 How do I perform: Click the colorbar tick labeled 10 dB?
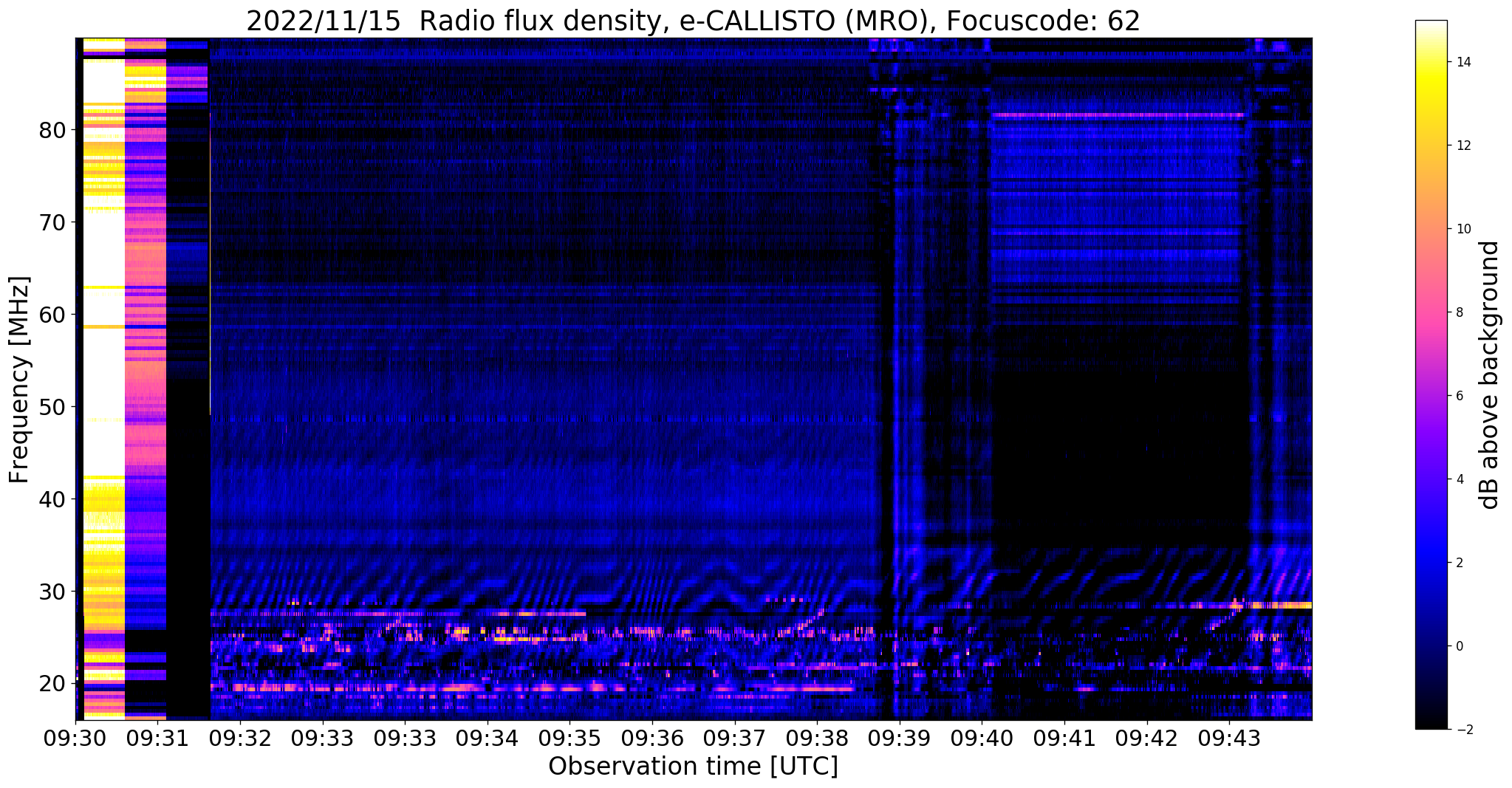pos(1462,229)
